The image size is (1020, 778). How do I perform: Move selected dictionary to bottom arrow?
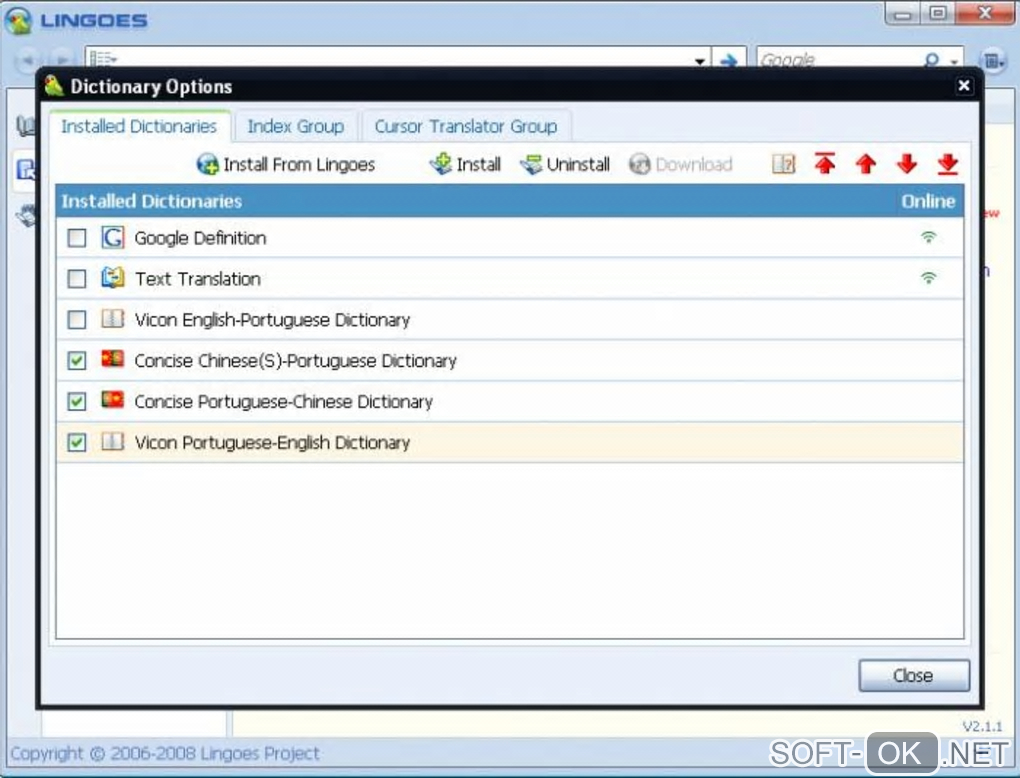click(948, 164)
